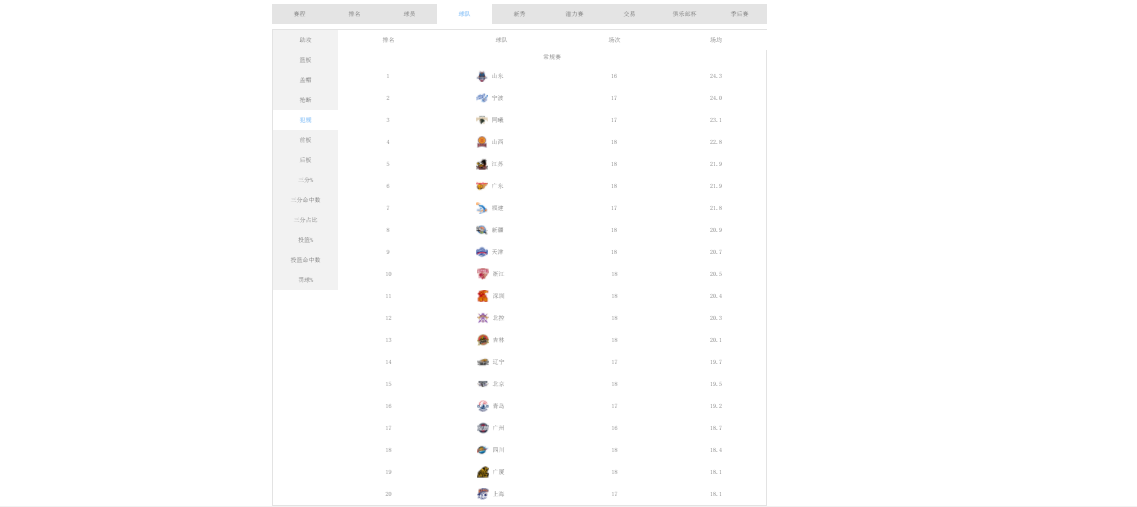Screen dimensions: 1137x507
Task: Open the Xinjiang (新疆) team logo
Action: [x=482, y=230]
